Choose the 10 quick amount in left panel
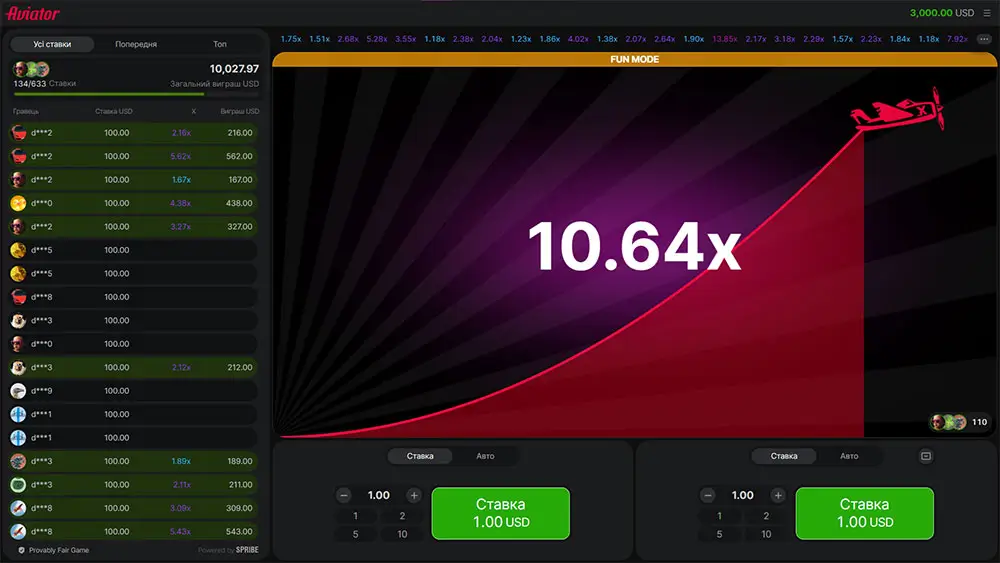The image size is (1000, 563). click(402, 534)
